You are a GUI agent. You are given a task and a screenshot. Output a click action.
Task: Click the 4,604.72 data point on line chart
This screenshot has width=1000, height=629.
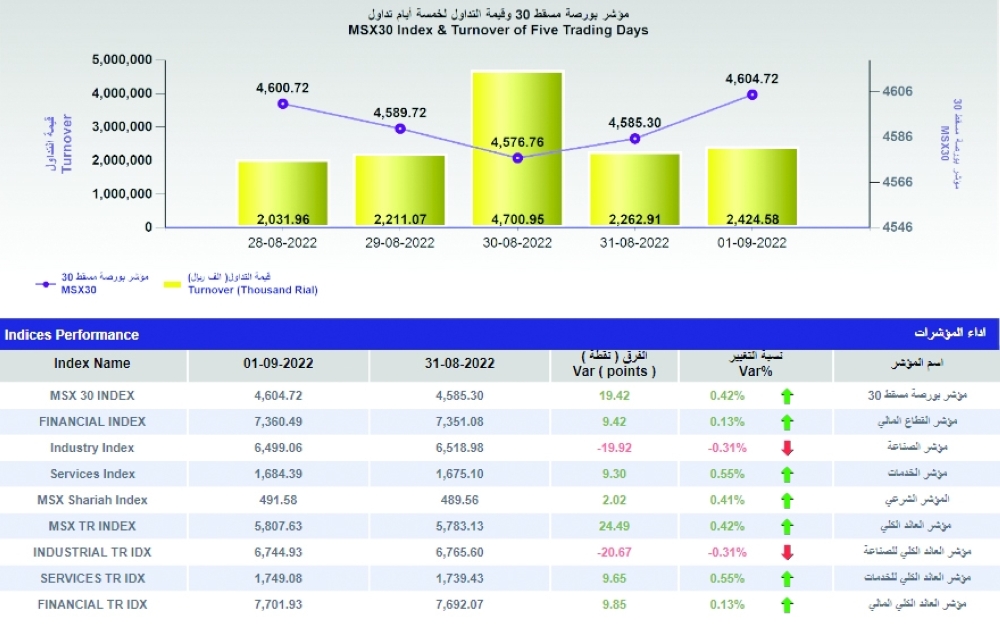(752, 95)
